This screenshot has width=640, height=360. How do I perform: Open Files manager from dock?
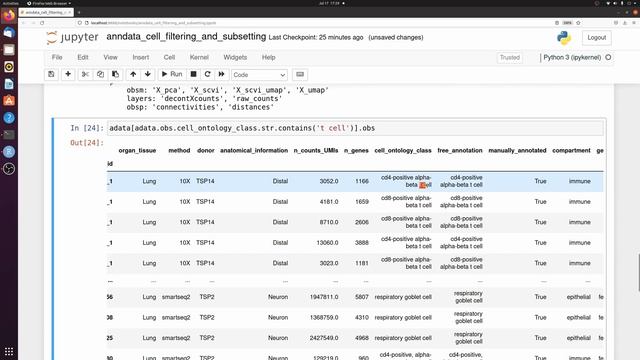(9, 50)
